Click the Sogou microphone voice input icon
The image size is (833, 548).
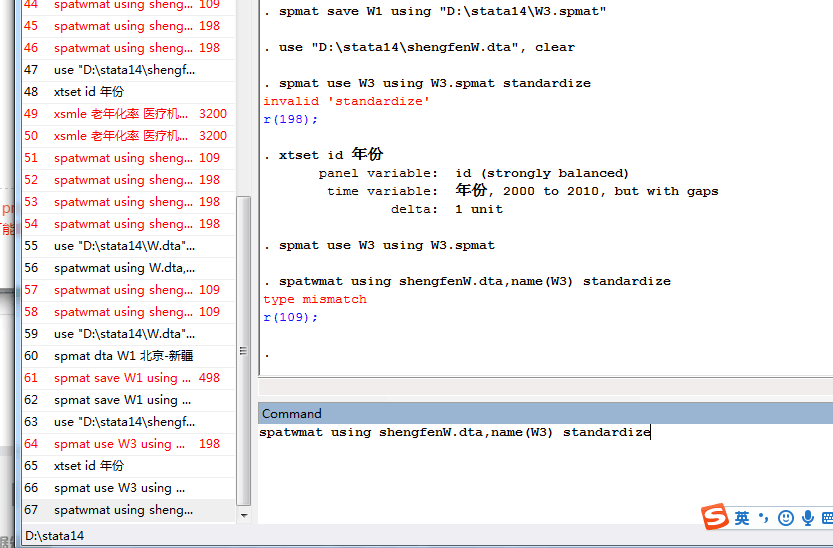808,518
